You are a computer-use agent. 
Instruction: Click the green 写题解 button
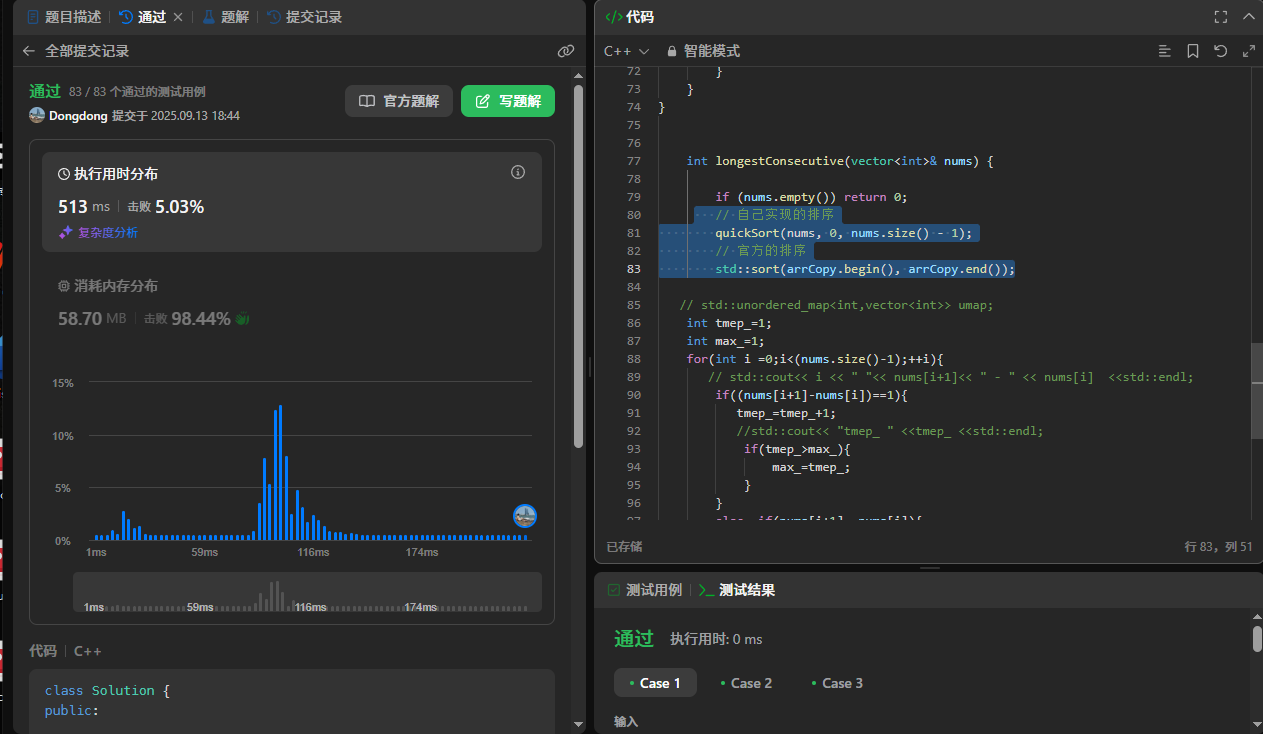coord(508,101)
